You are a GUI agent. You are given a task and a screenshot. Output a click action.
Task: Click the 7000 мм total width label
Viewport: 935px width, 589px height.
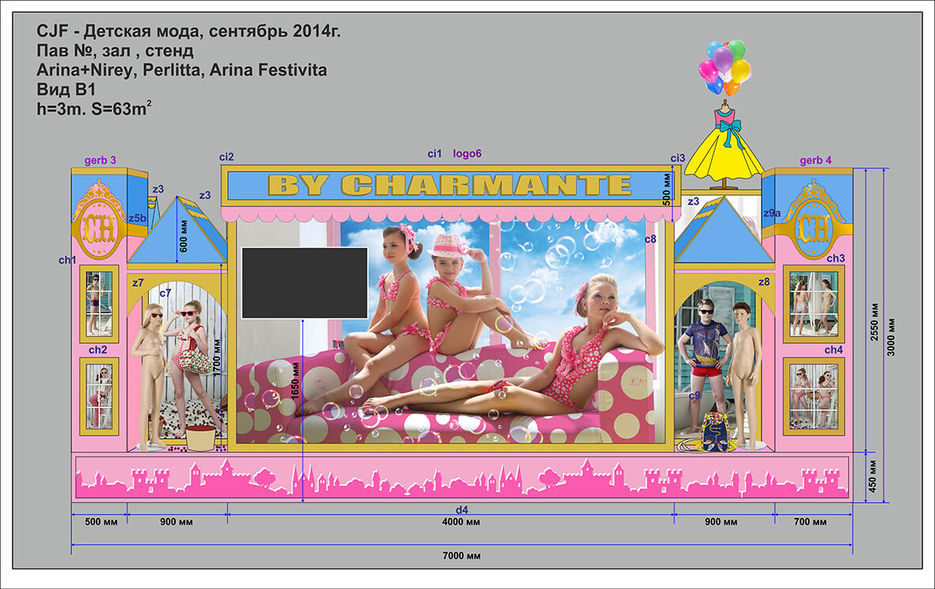coord(460,555)
